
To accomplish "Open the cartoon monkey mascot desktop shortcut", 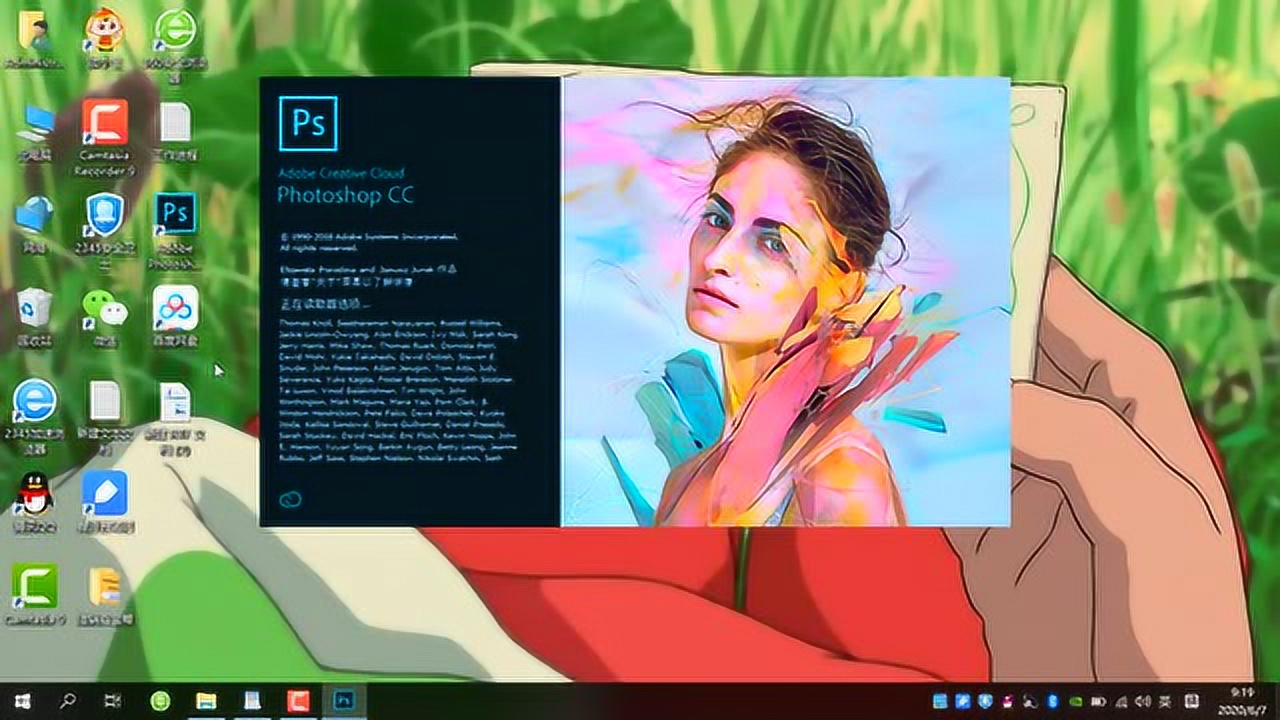I will 104,38.
